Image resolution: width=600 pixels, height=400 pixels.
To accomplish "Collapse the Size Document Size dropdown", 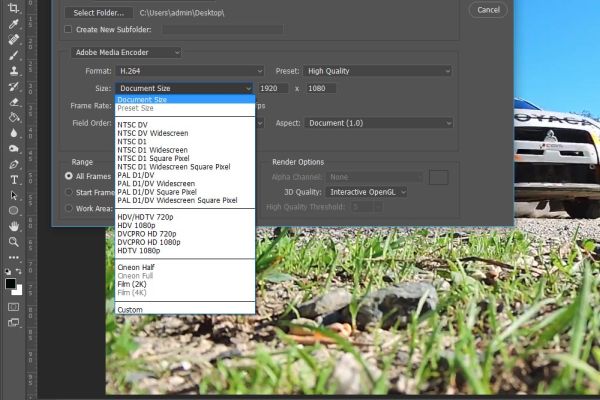I will (184, 88).
